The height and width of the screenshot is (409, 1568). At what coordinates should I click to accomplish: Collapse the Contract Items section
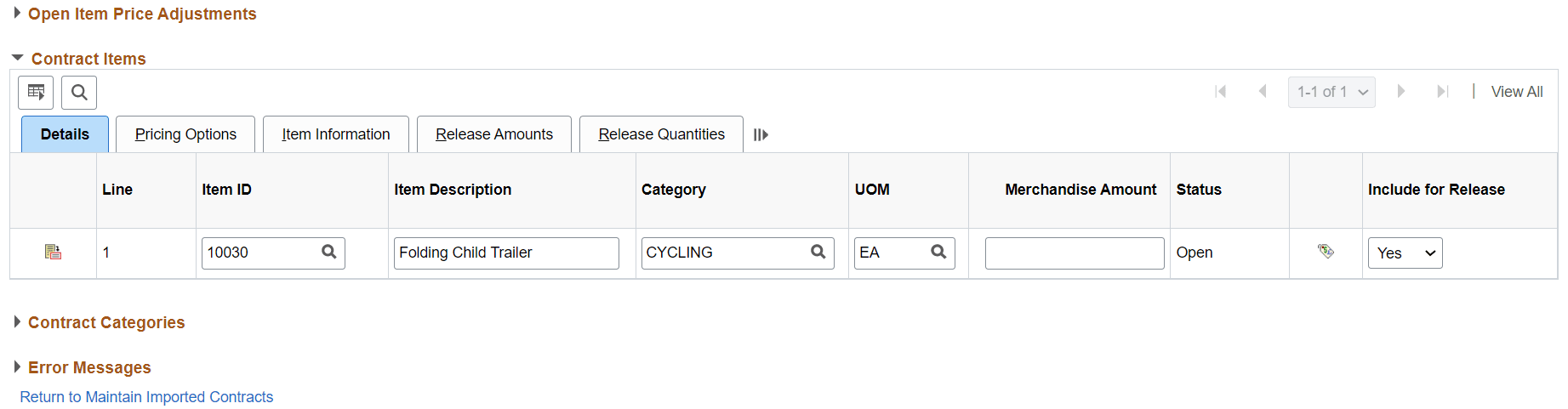pyautogui.click(x=17, y=58)
